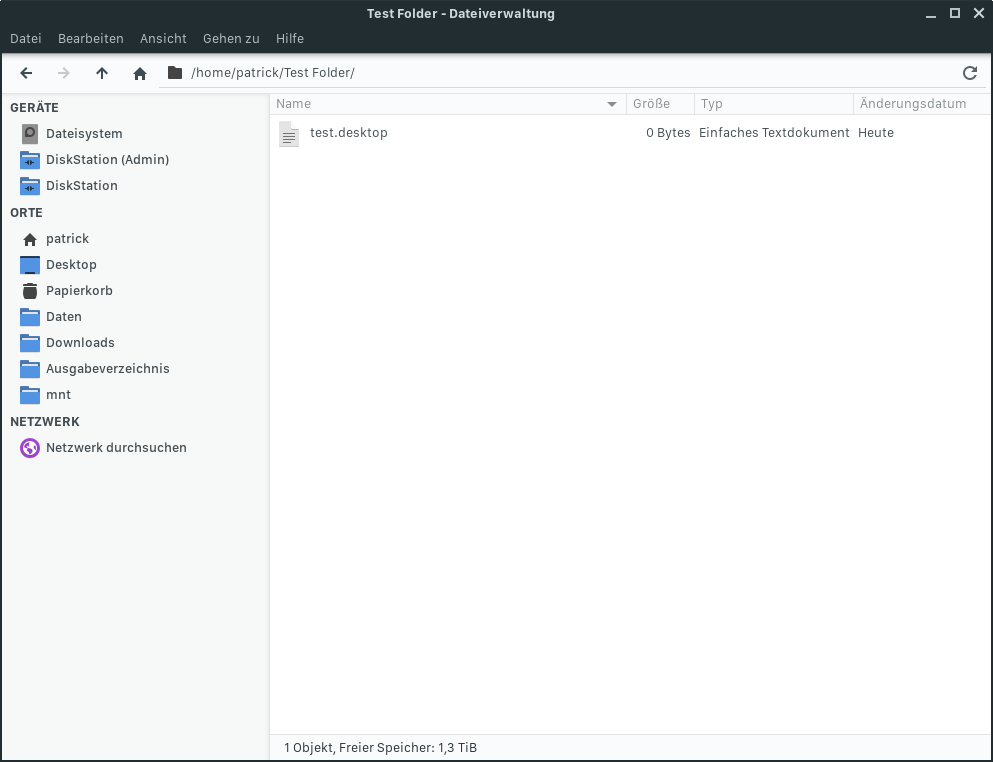Click the home icon in the toolbar

pos(139,72)
